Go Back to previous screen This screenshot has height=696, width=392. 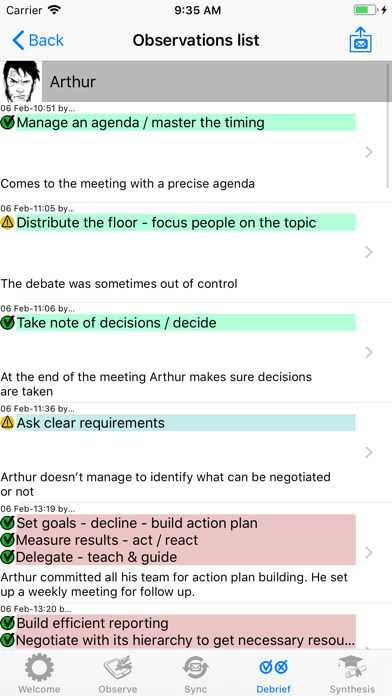click(38, 40)
